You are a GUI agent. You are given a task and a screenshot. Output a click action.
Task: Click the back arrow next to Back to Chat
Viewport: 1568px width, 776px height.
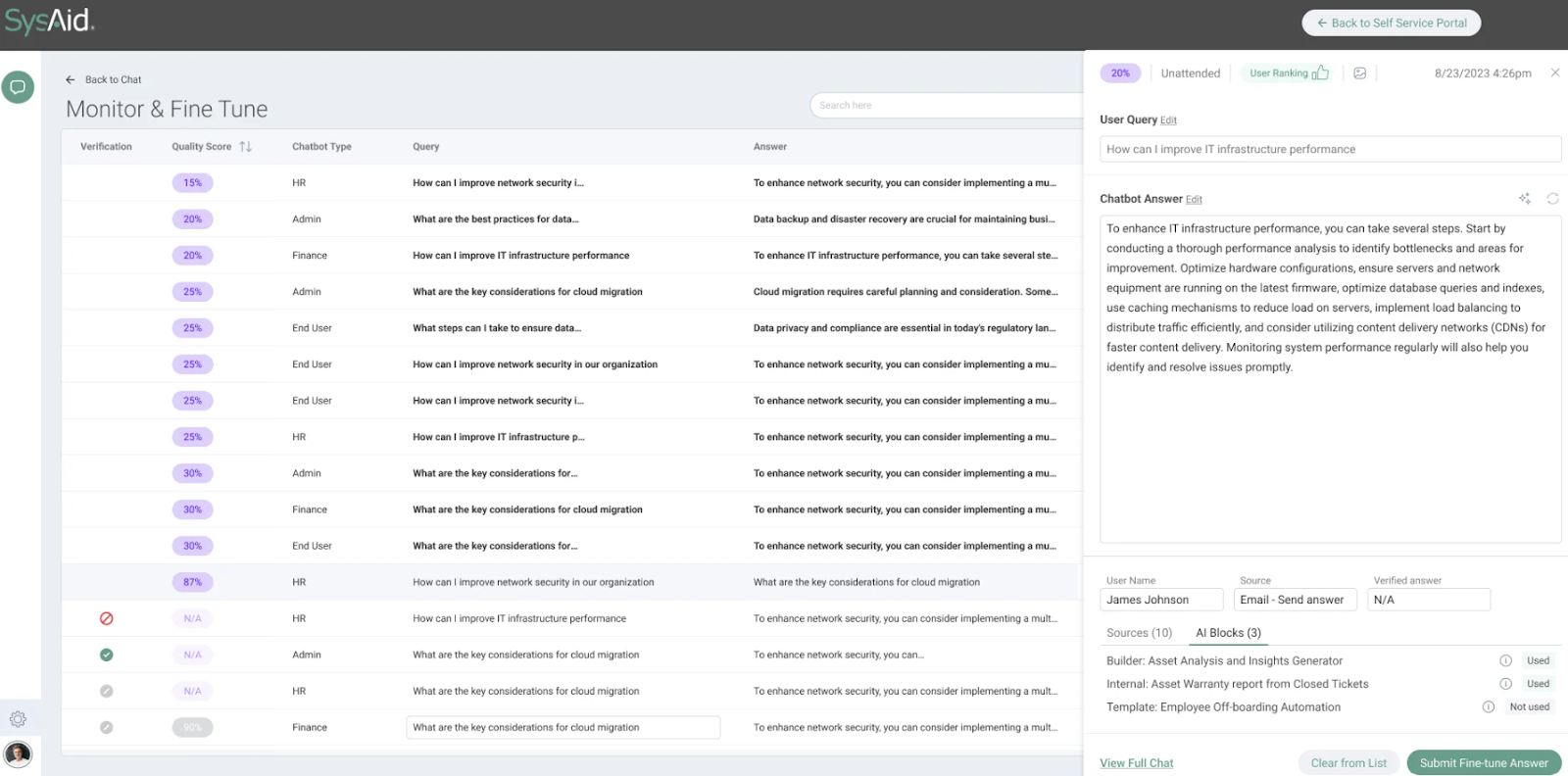pyautogui.click(x=71, y=80)
